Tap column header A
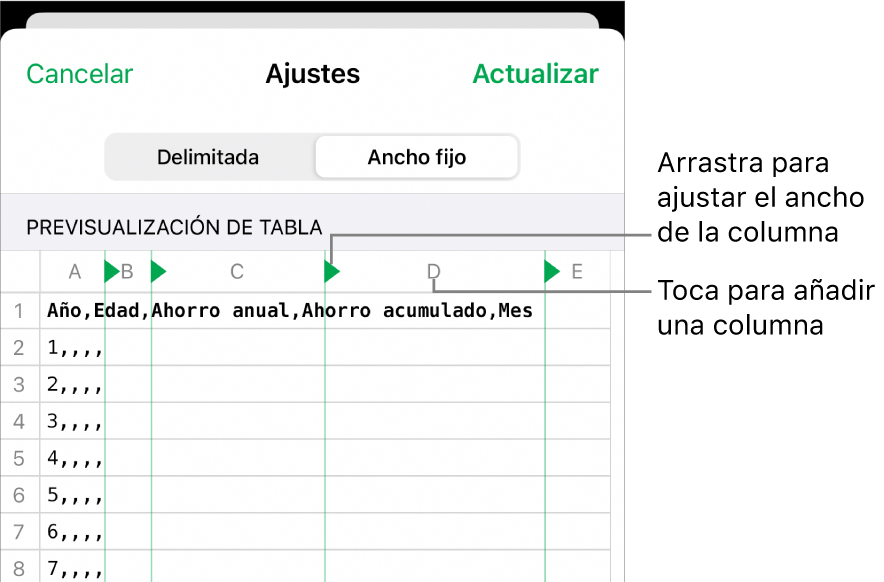884x582 pixels. pyautogui.click(x=74, y=272)
